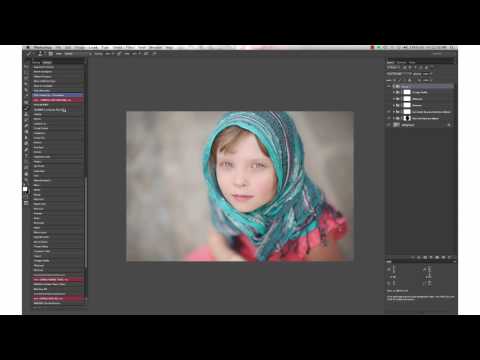Select the highlighted Brush tool
Image resolution: width=480 pixels, height=360 pixels.
(x=26, y=108)
